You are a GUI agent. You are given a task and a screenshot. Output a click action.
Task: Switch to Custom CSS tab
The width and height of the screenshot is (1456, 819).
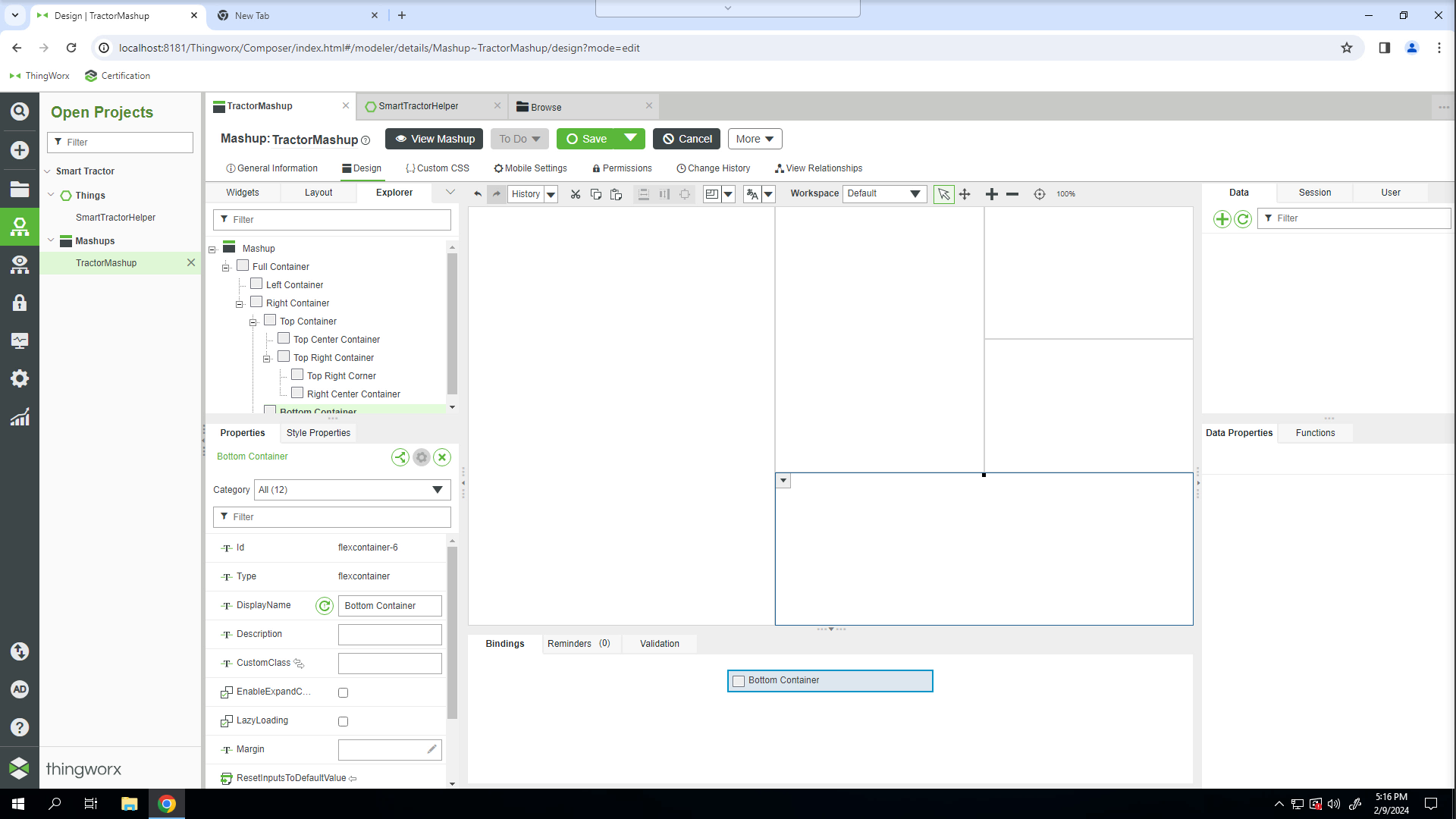[438, 168]
